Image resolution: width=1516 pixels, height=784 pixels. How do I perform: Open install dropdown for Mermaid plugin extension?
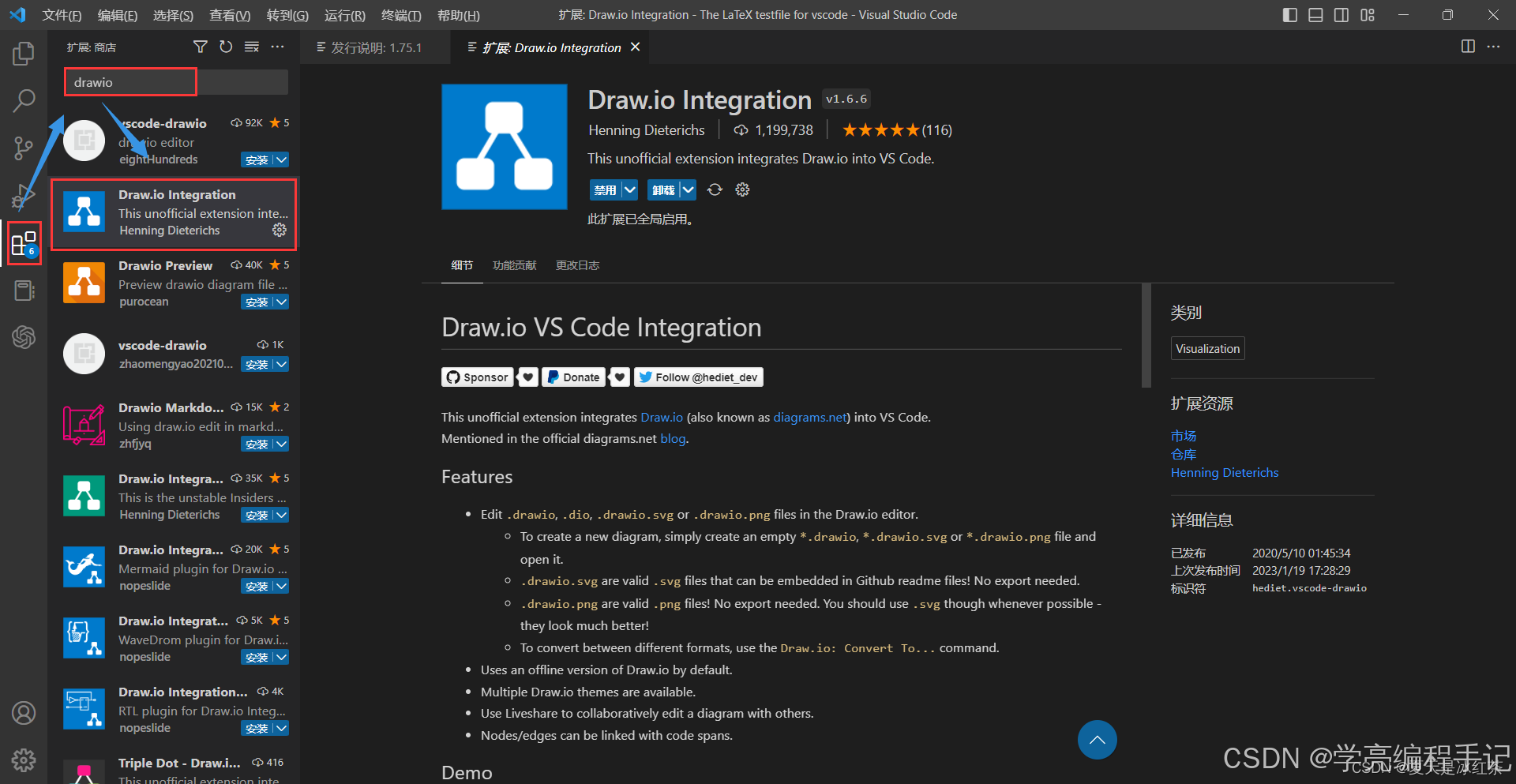[x=282, y=586]
